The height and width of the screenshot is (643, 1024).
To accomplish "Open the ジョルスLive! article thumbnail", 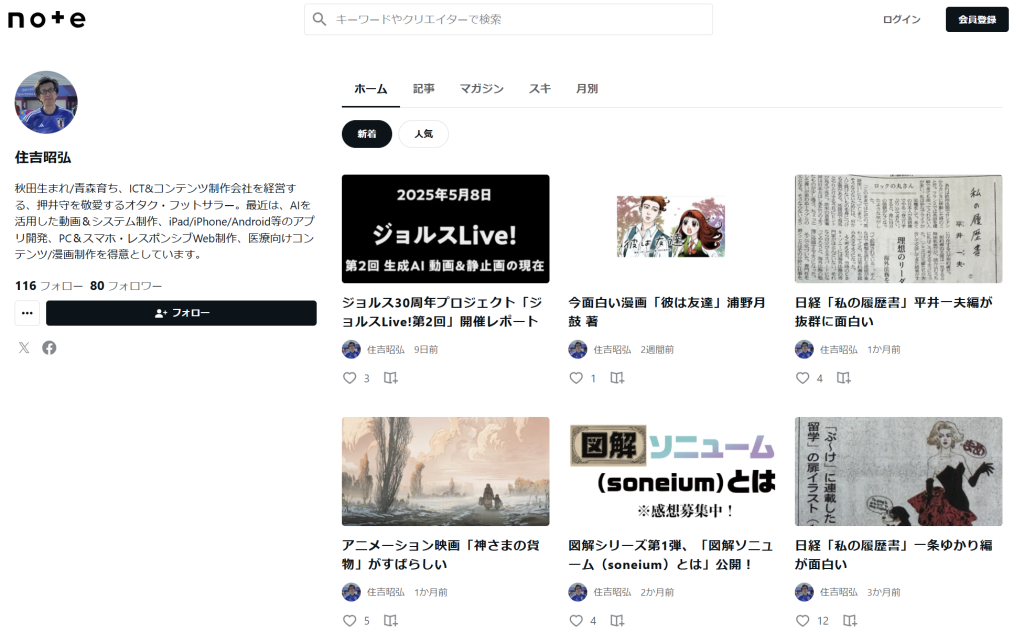I will (x=445, y=229).
